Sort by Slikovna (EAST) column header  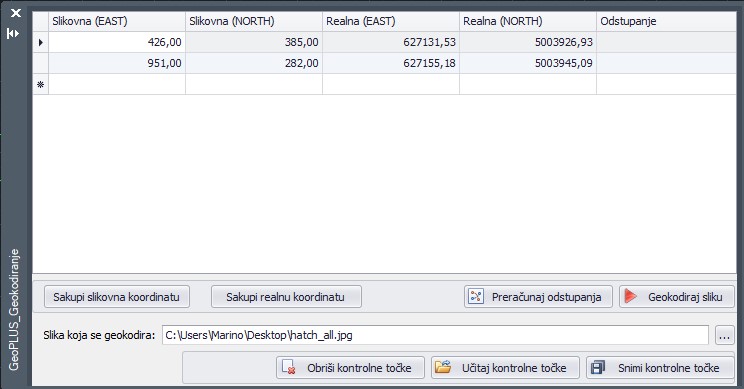click(117, 21)
